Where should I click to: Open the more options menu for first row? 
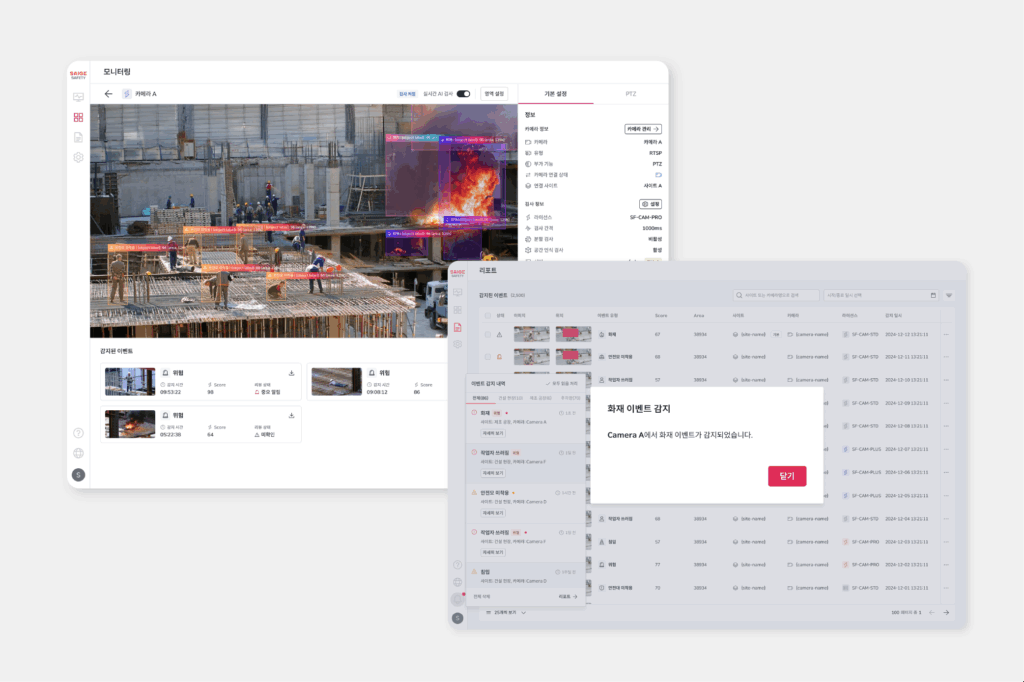point(946,335)
